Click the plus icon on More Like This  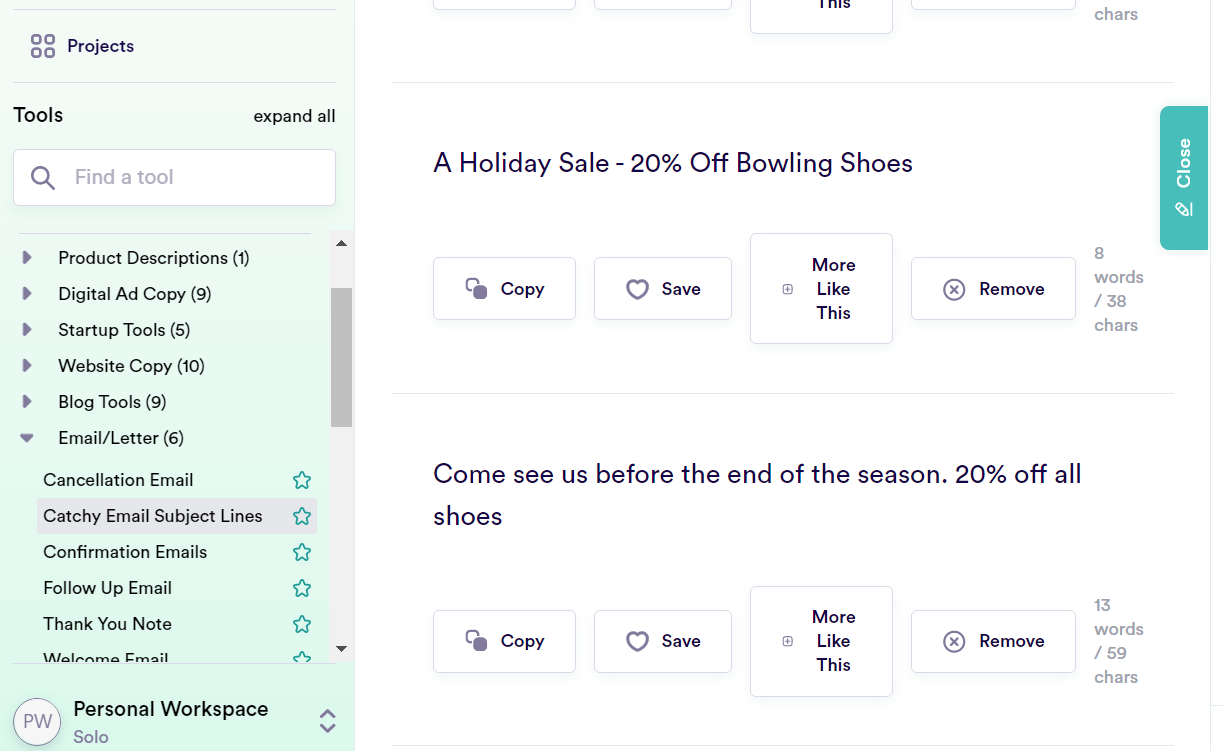pos(787,289)
